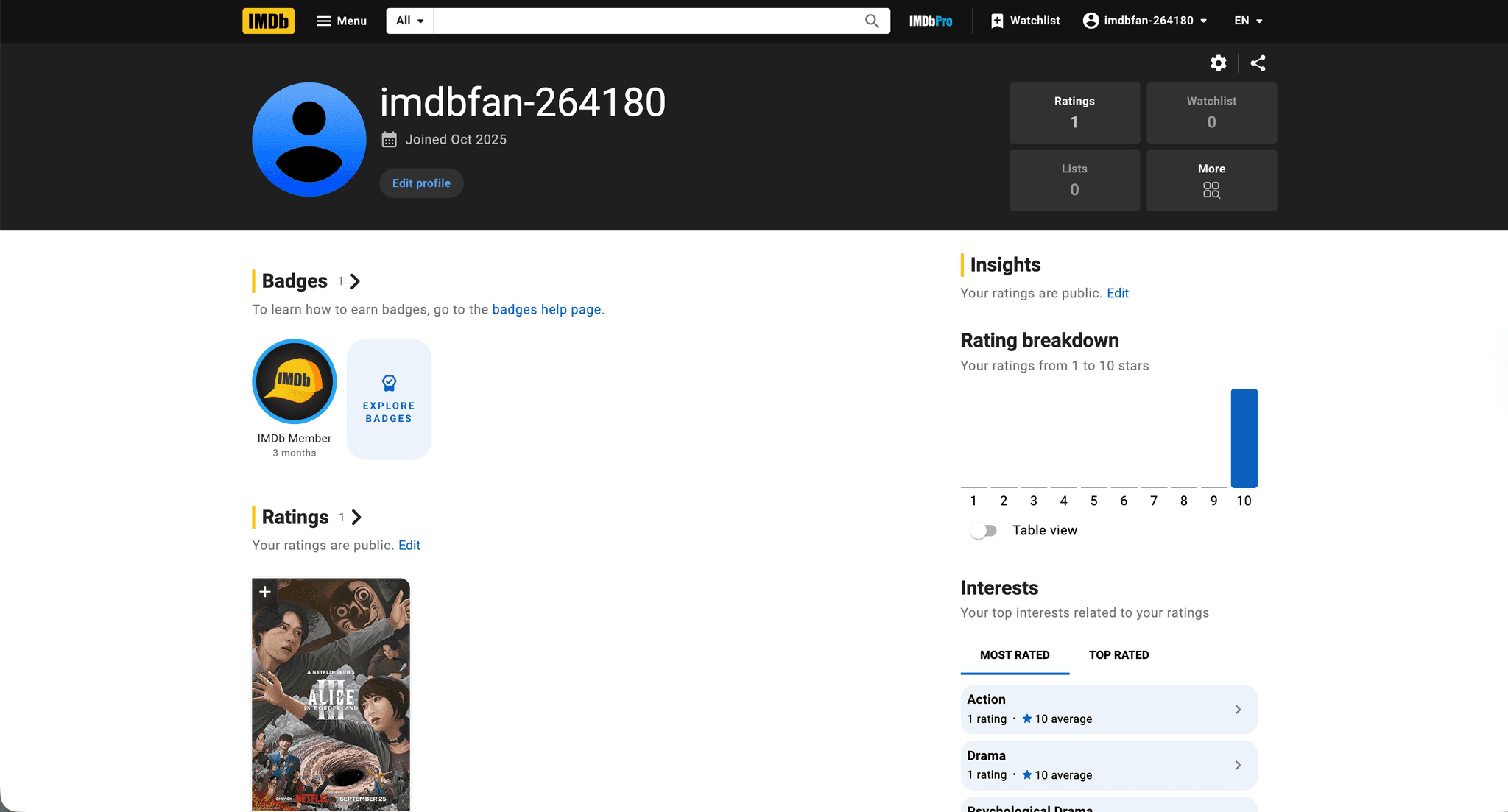Click into the search input field

648,21
